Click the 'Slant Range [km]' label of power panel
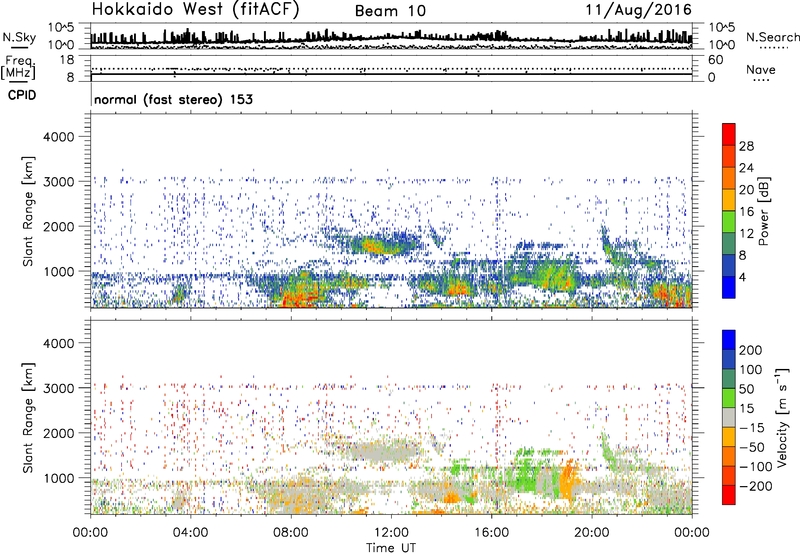Viewport: 800px width, 554px height. coord(28,211)
